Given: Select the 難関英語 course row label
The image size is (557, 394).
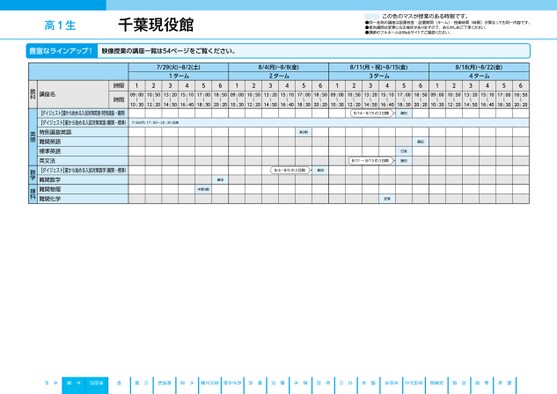Looking at the screenshot, I should tap(83, 142).
